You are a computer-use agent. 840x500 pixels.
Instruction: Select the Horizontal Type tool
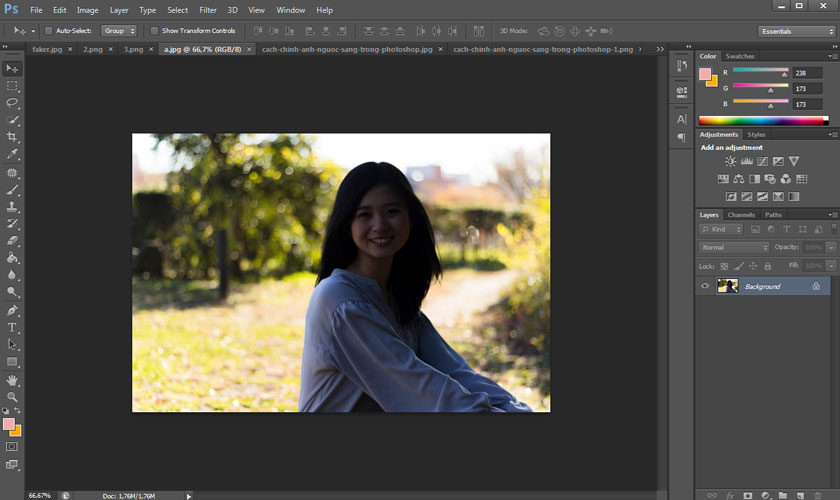(12, 327)
